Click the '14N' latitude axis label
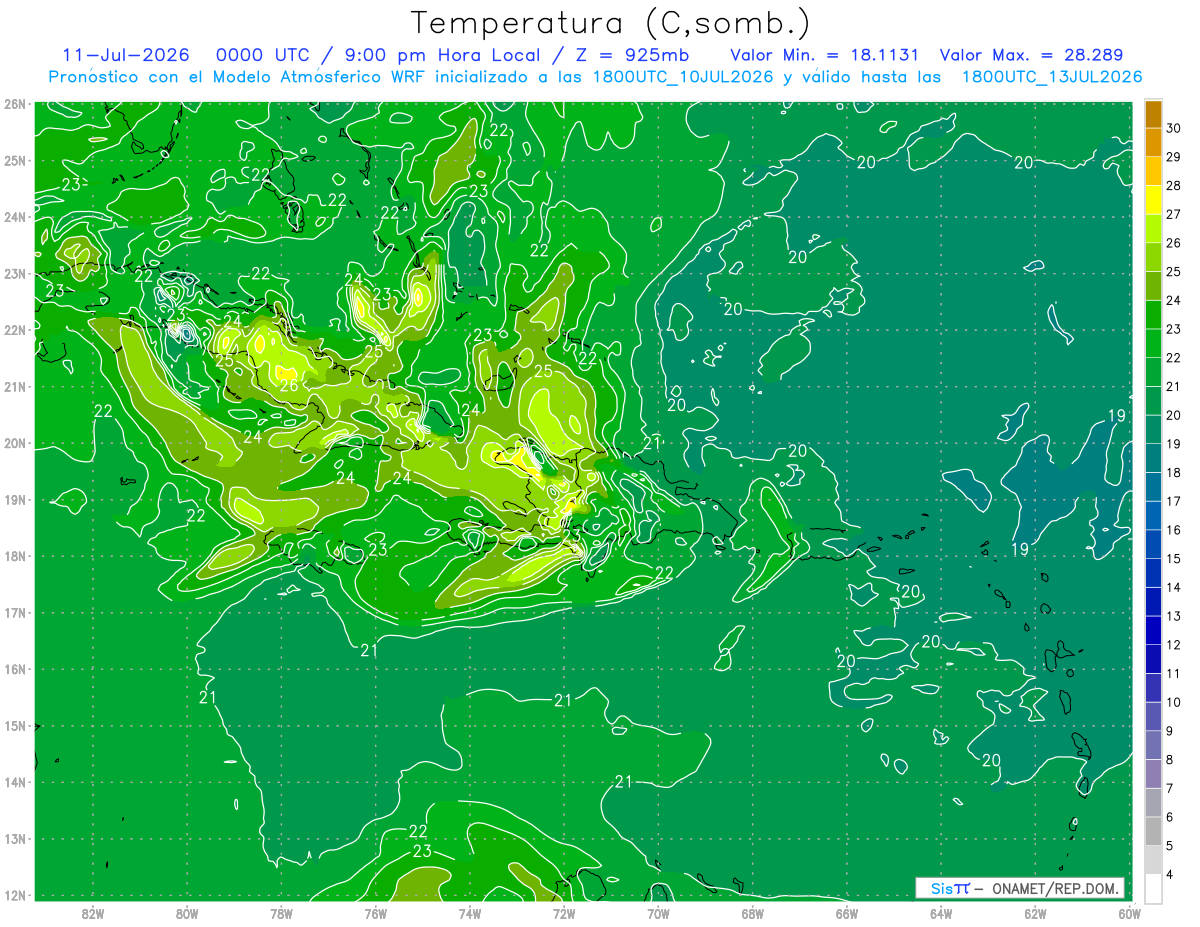 tap(14, 782)
